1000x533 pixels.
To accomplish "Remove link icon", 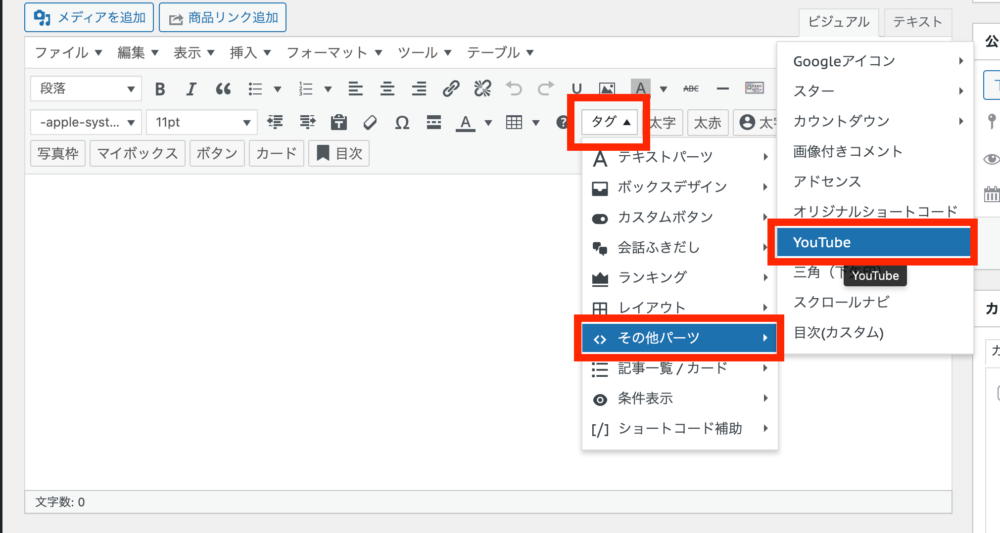I will tap(483, 89).
